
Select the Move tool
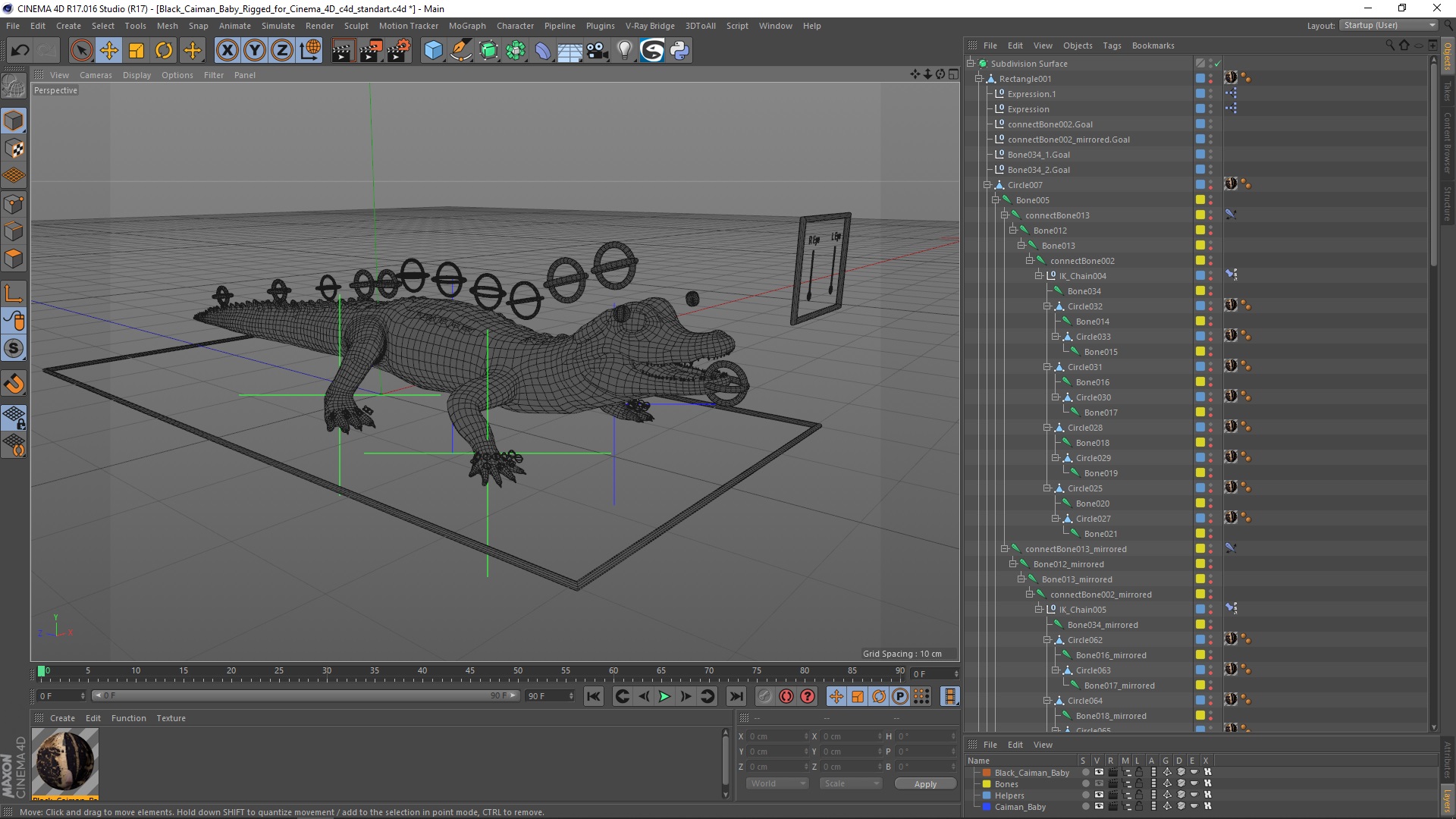tap(108, 51)
